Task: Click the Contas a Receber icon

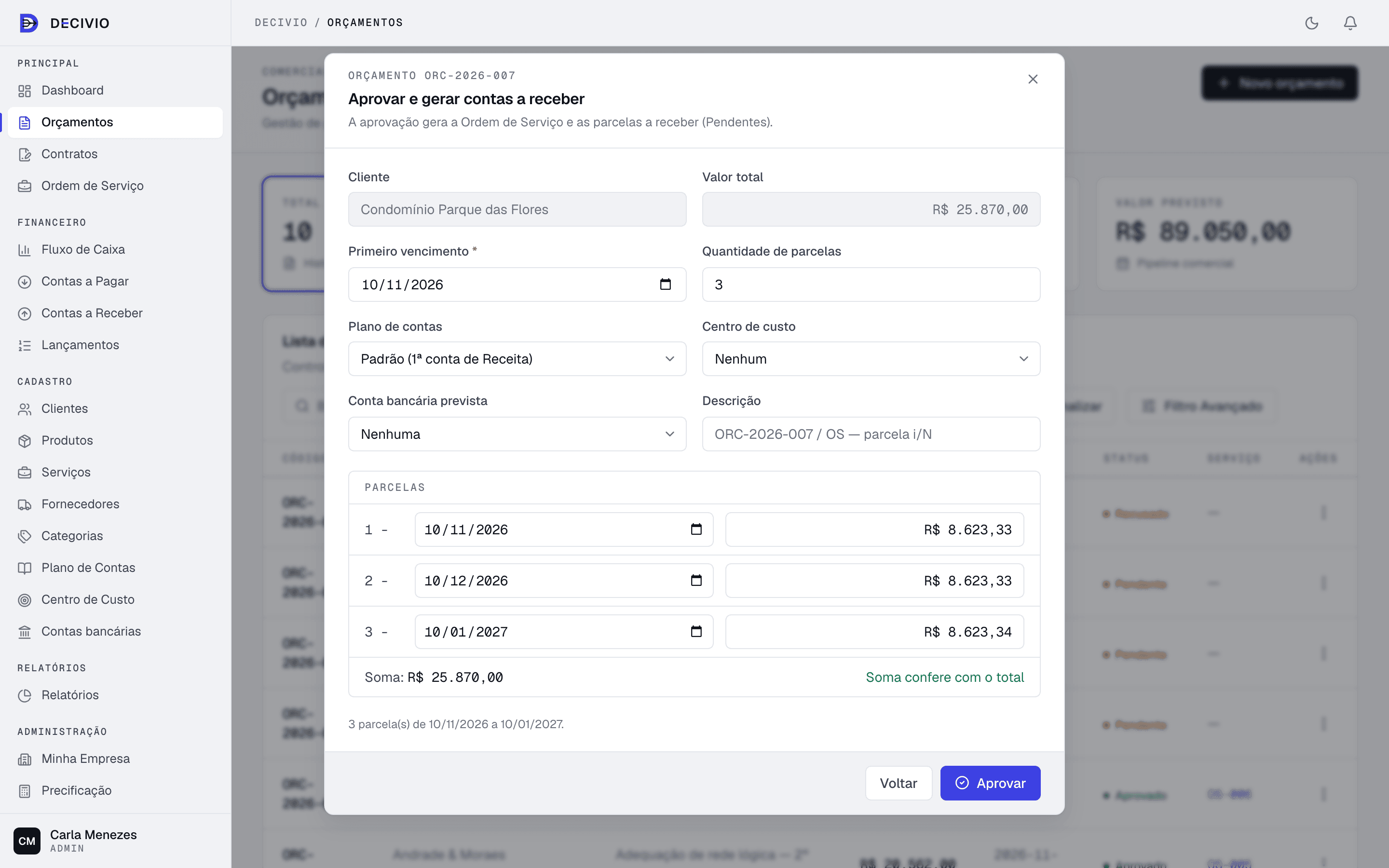Action: [25, 313]
